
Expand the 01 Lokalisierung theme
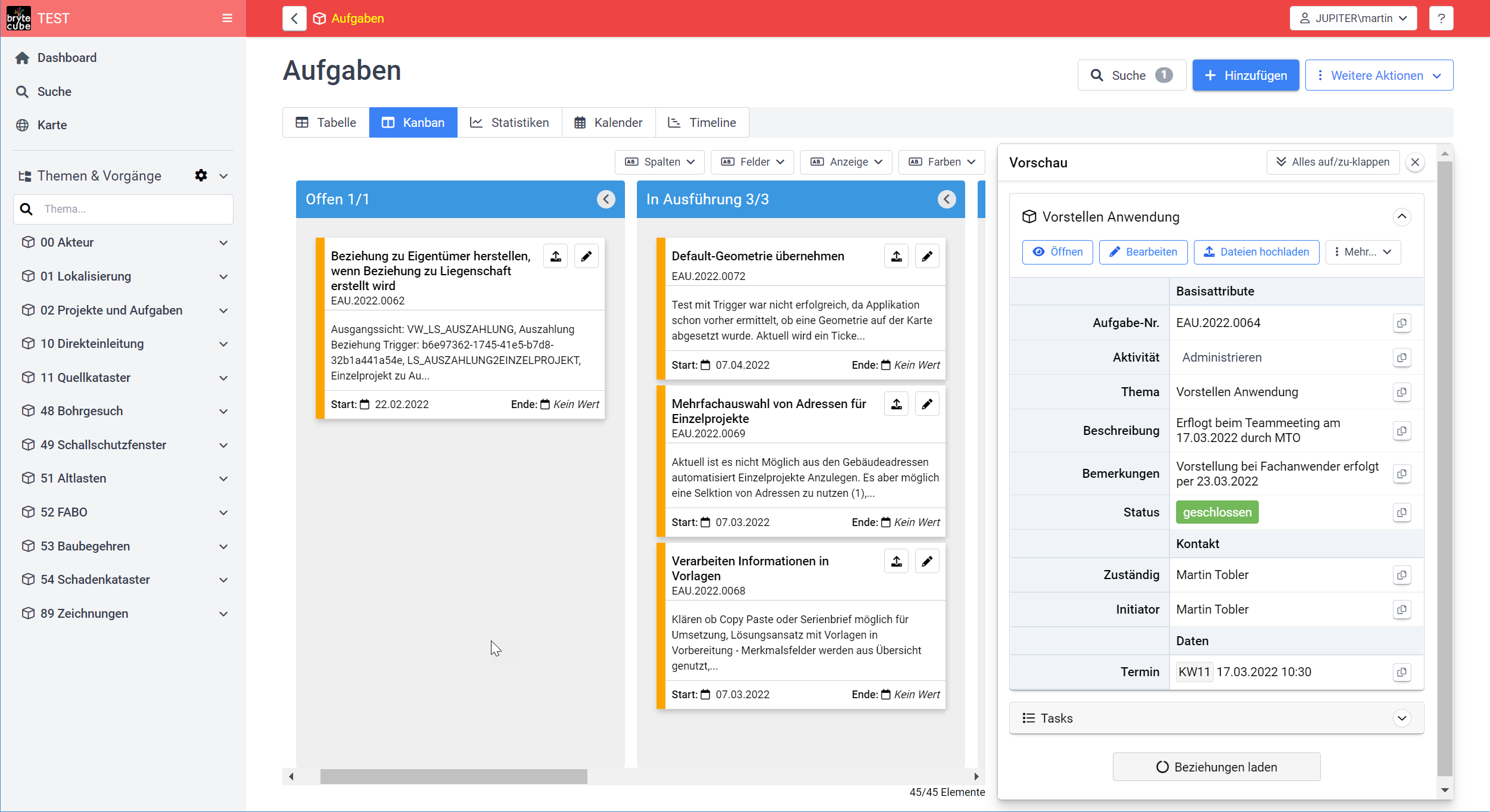coord(223,276)
